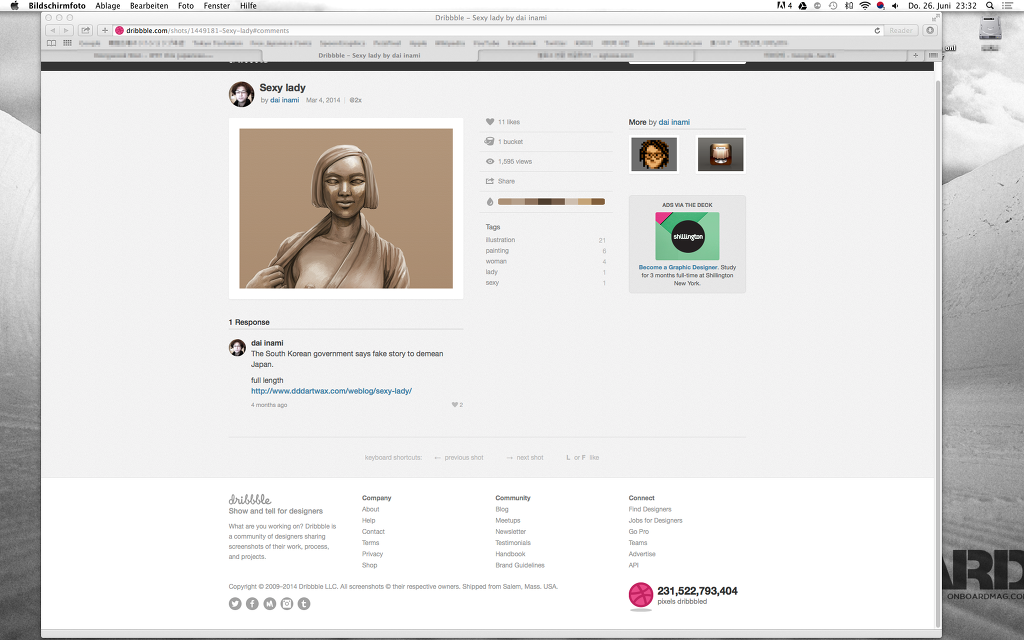Open the Twitter icon in footer

[x=235, y=604]
